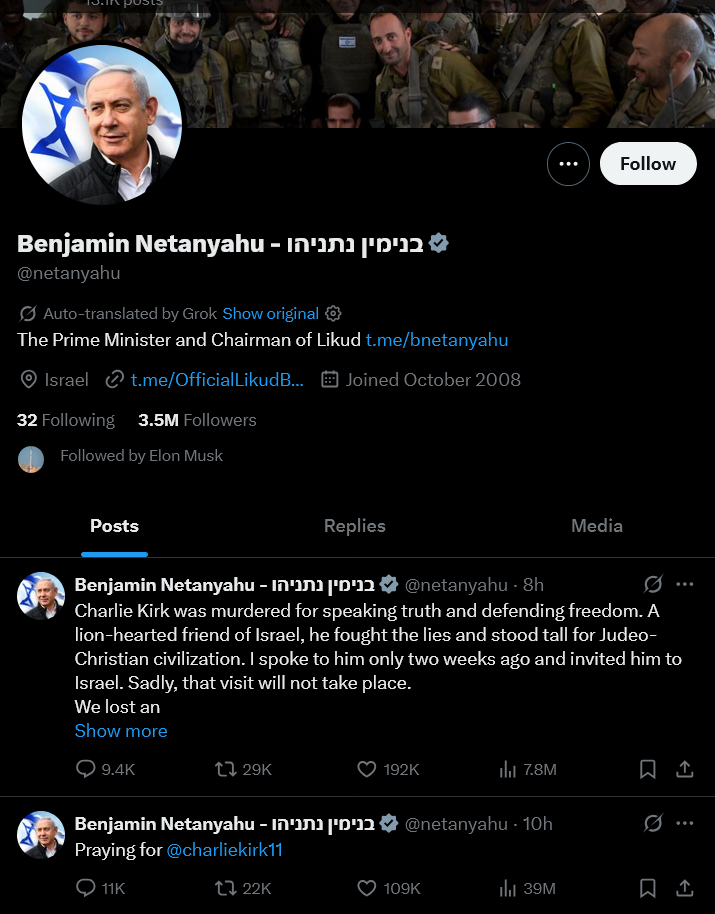Image resolution: width=715 pixels, height=914 pixels.
Task: Like the 'Praying for' post
Action: (367, 888)
